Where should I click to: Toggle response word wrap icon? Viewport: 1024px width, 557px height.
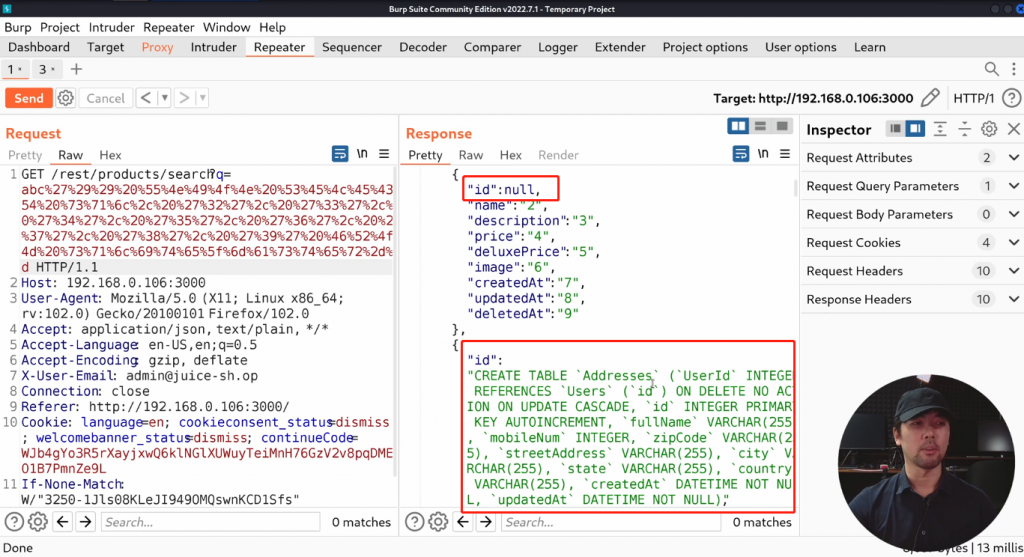[741, 154]
